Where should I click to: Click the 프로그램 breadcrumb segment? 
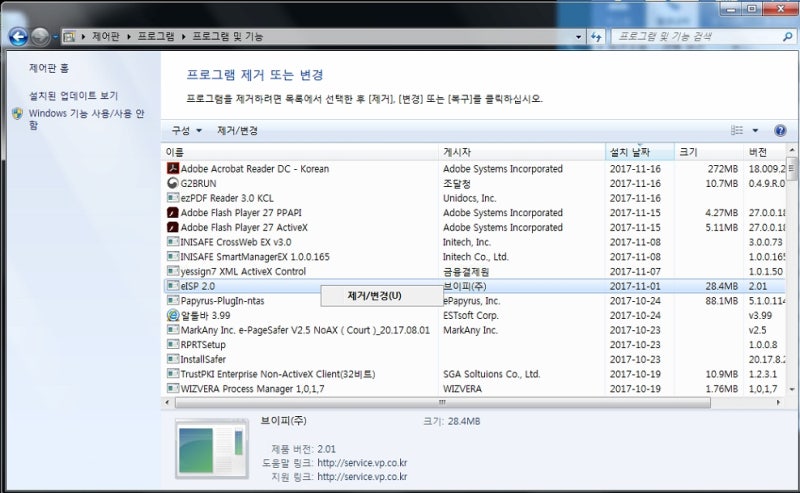[156, 37]
